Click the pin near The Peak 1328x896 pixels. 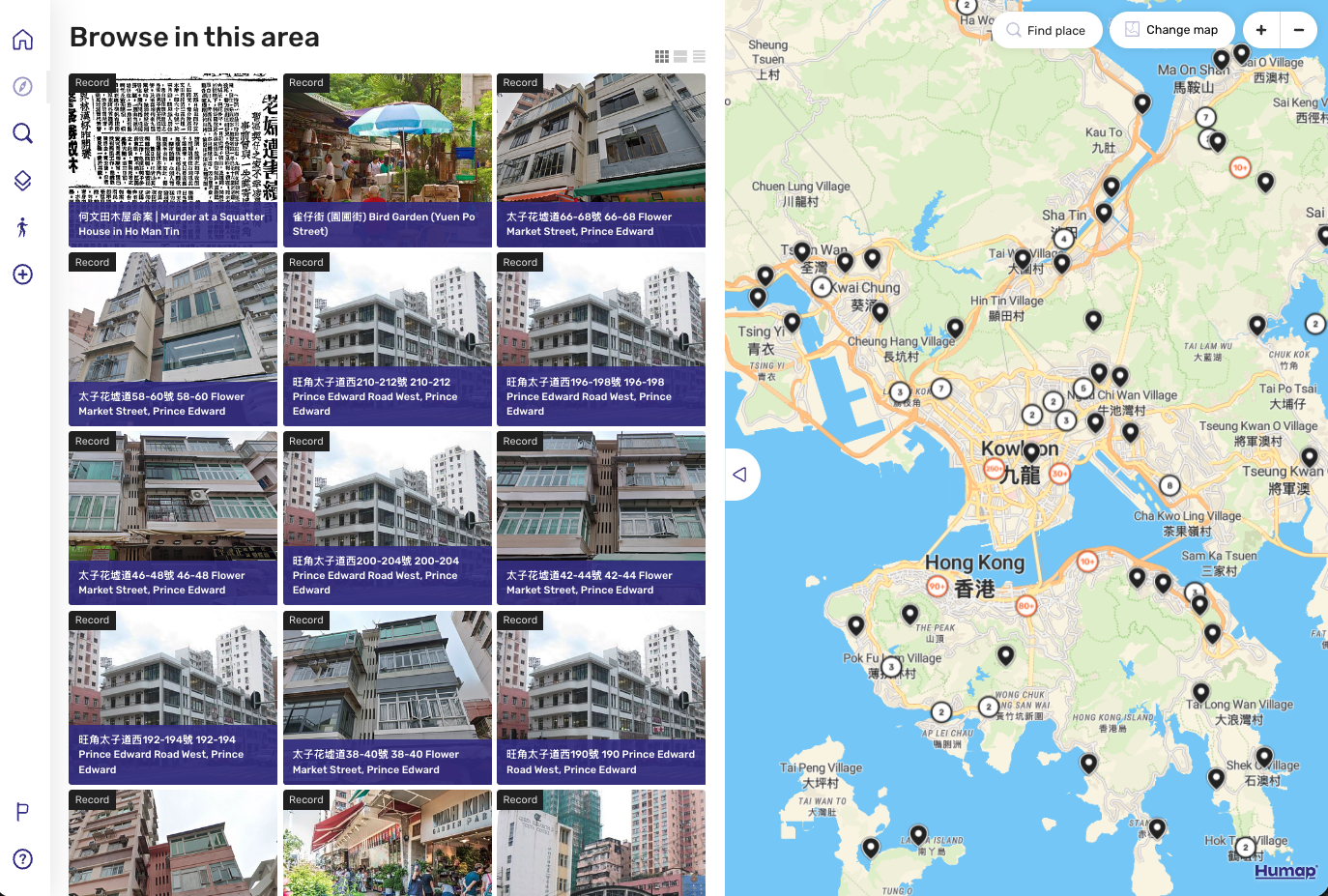909,614
